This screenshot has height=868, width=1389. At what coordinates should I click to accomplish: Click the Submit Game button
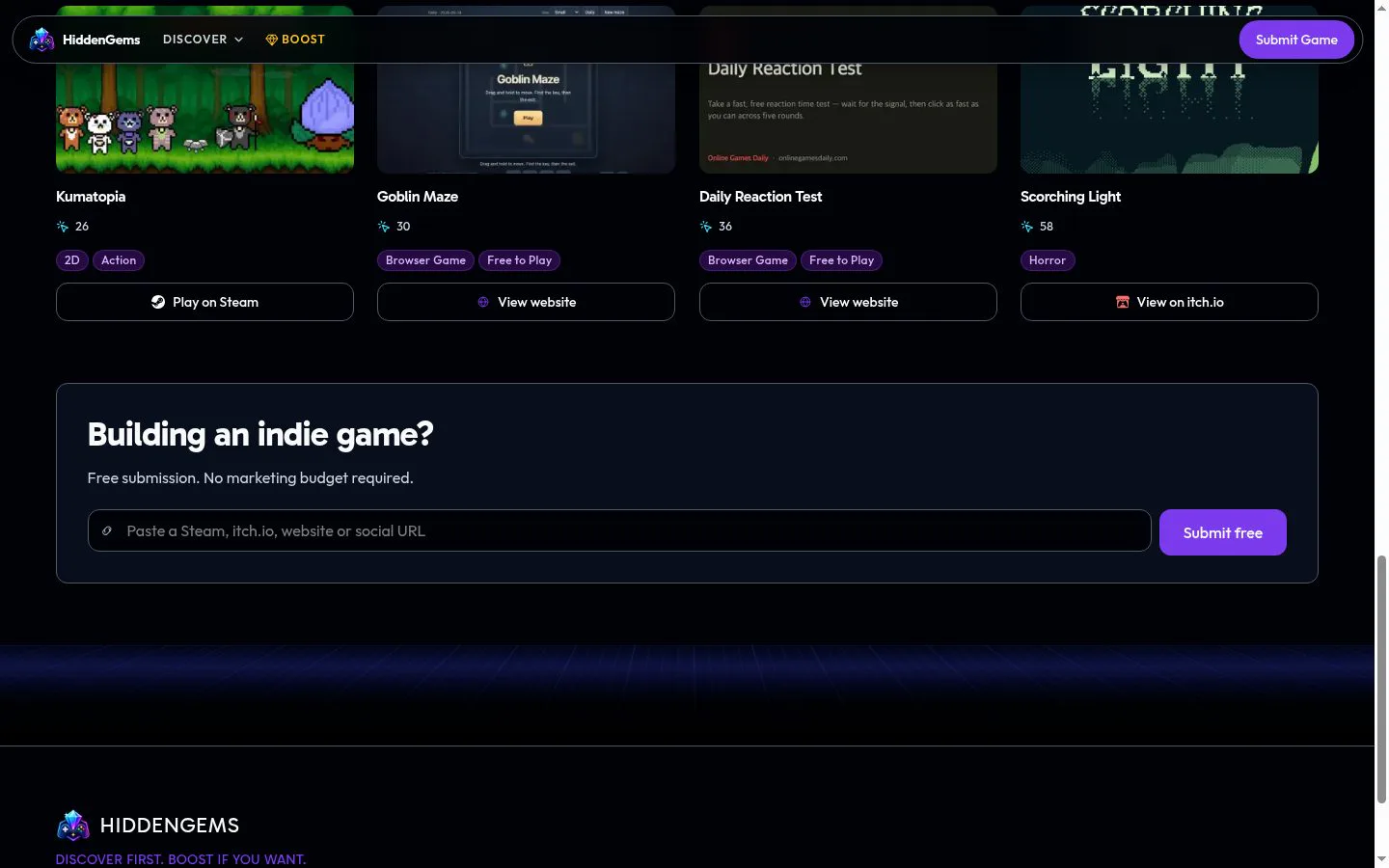click(x=1296, y=40)
